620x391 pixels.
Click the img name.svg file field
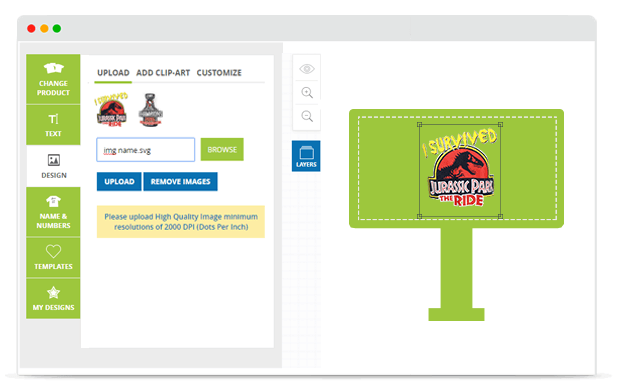146,150
